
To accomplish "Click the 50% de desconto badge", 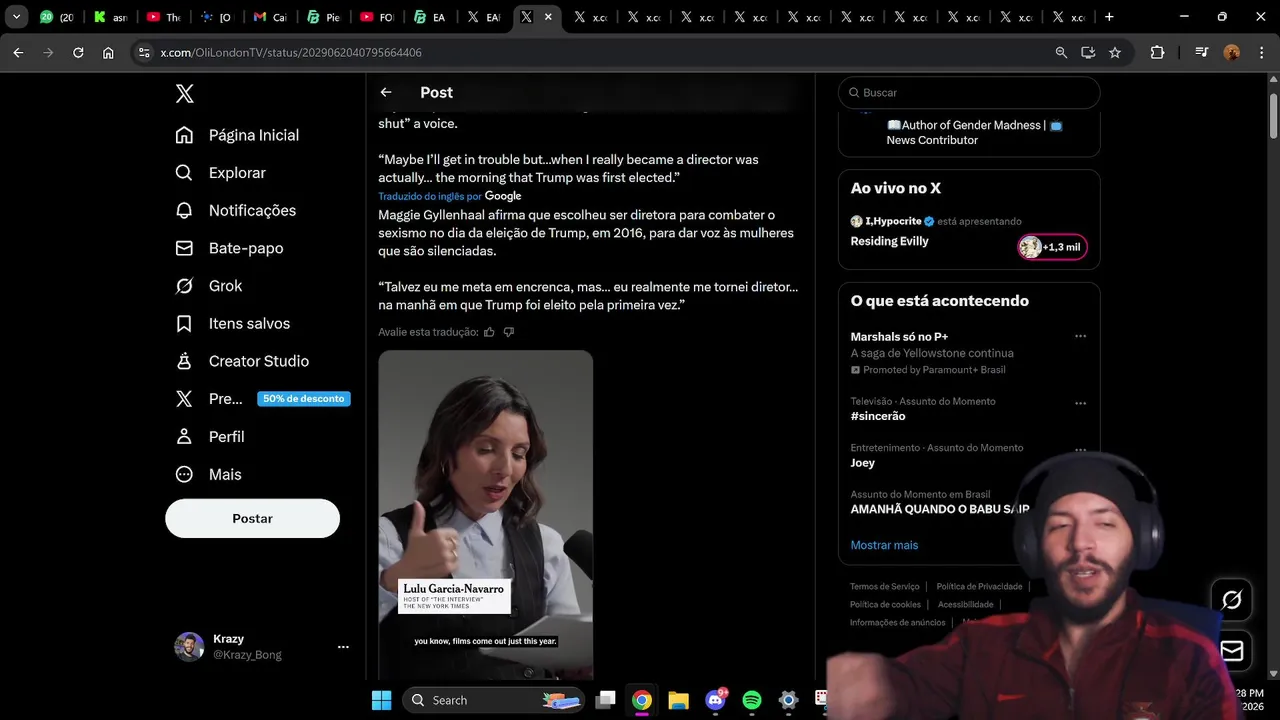I will coord(304,399).
